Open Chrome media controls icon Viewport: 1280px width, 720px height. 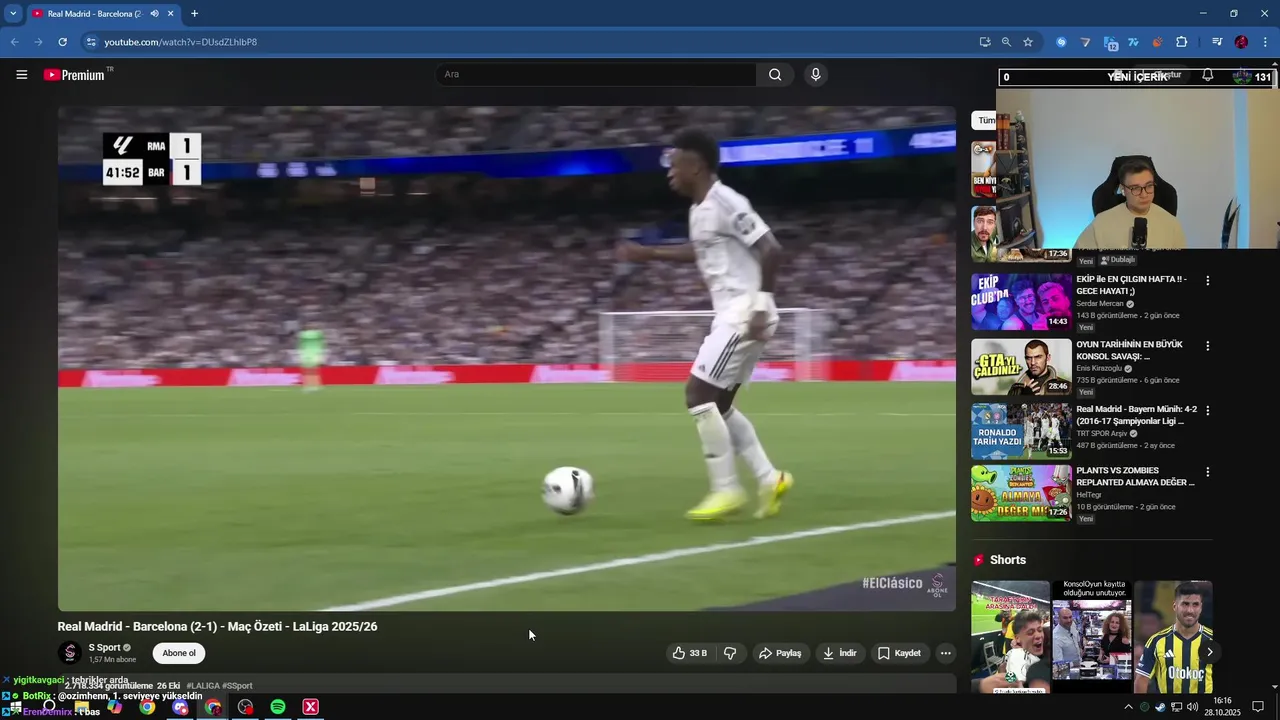coord(1217,42)
